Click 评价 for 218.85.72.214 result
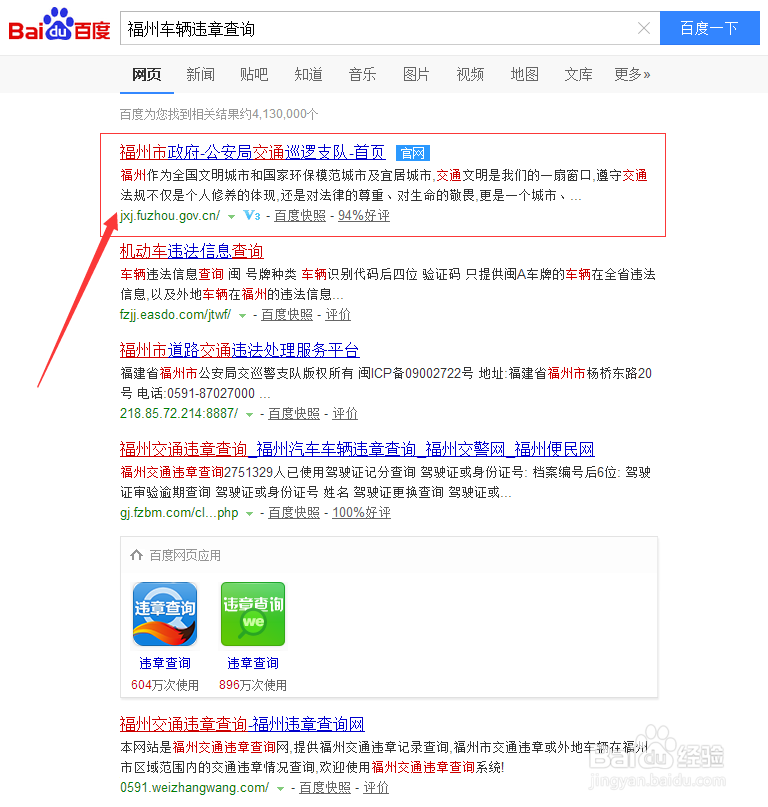 (x=345, y=413)
